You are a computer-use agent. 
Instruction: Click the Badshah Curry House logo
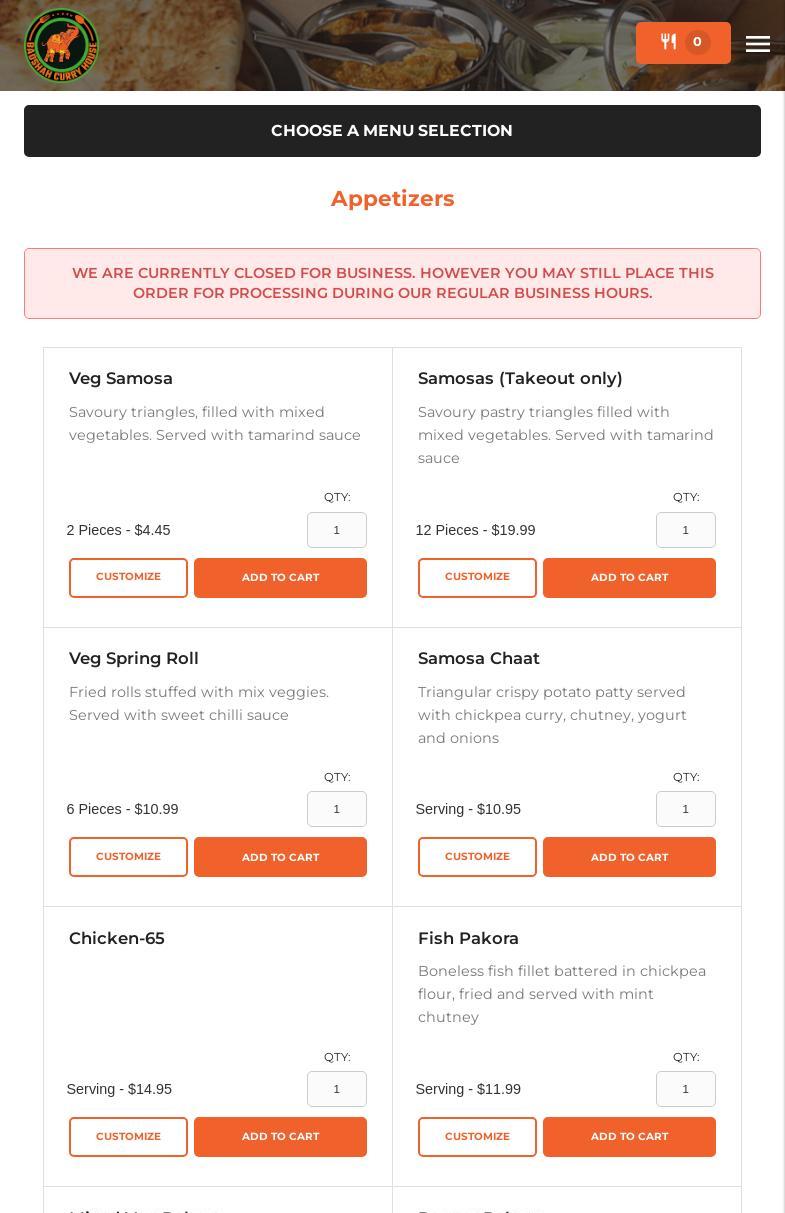tap(61, 45)
